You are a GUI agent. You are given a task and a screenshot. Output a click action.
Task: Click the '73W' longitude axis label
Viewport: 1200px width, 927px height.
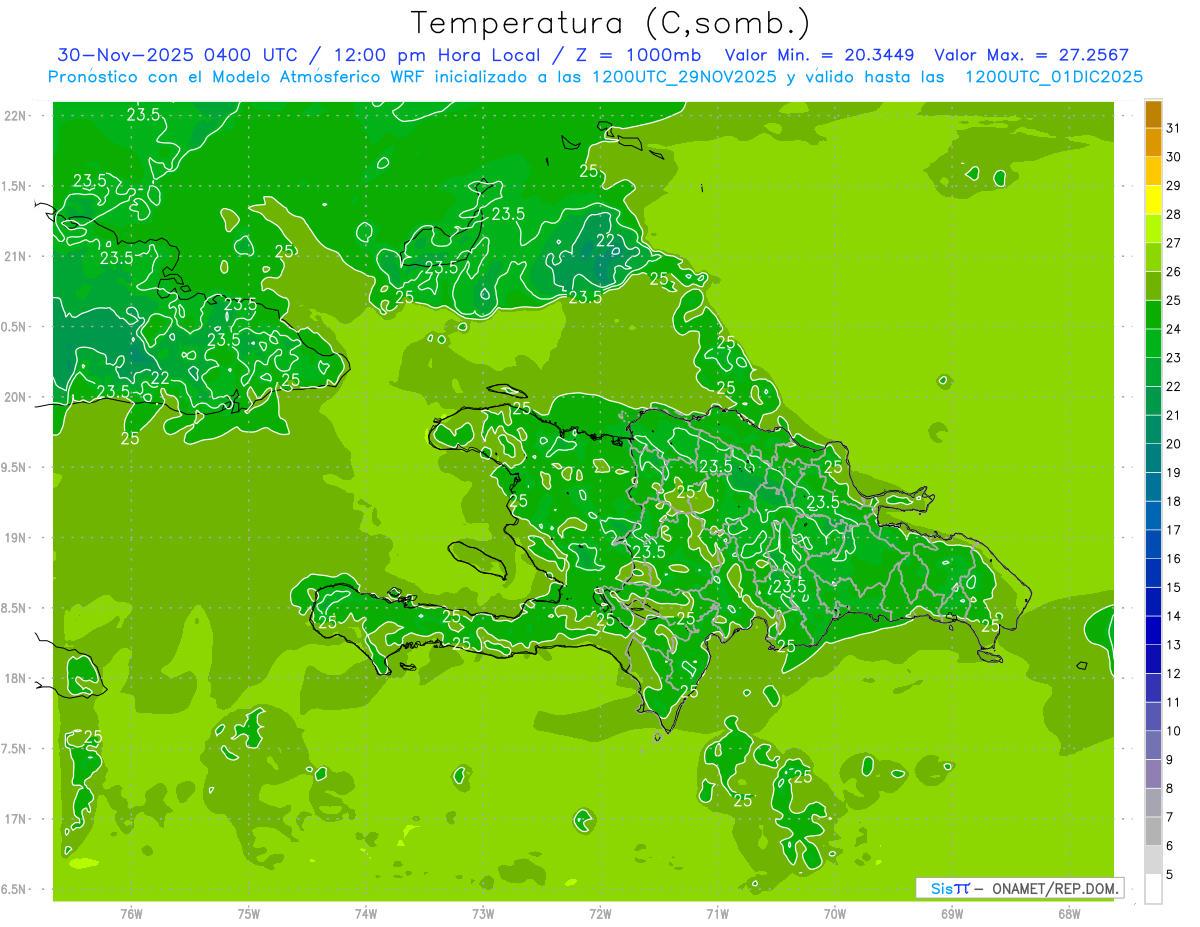(x=483, y=914)
